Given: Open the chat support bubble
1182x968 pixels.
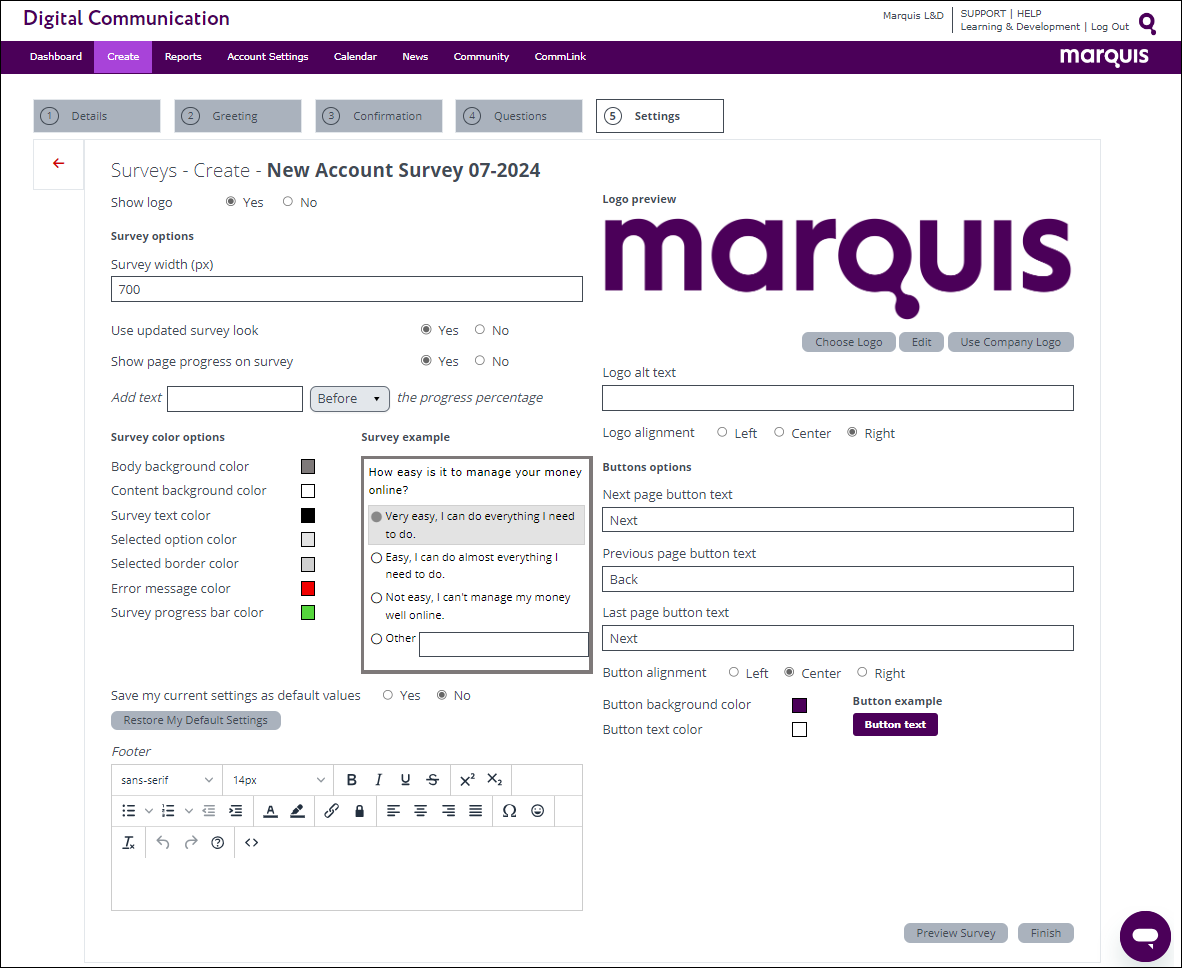Looking at the screenshot, I should (1145, 936).
